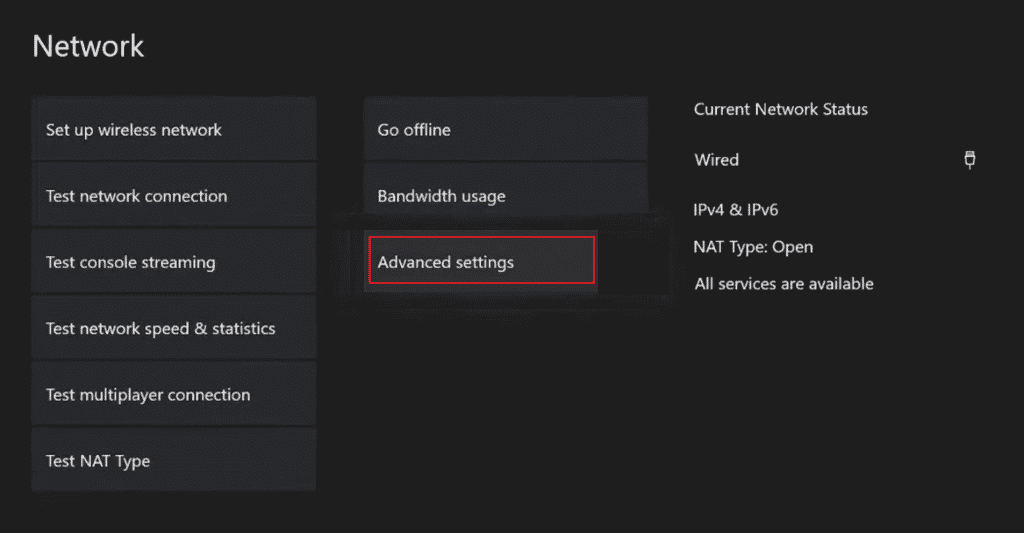Open Advanced settings
This screenshot has width=1024, height=533.
pos(481,260)
